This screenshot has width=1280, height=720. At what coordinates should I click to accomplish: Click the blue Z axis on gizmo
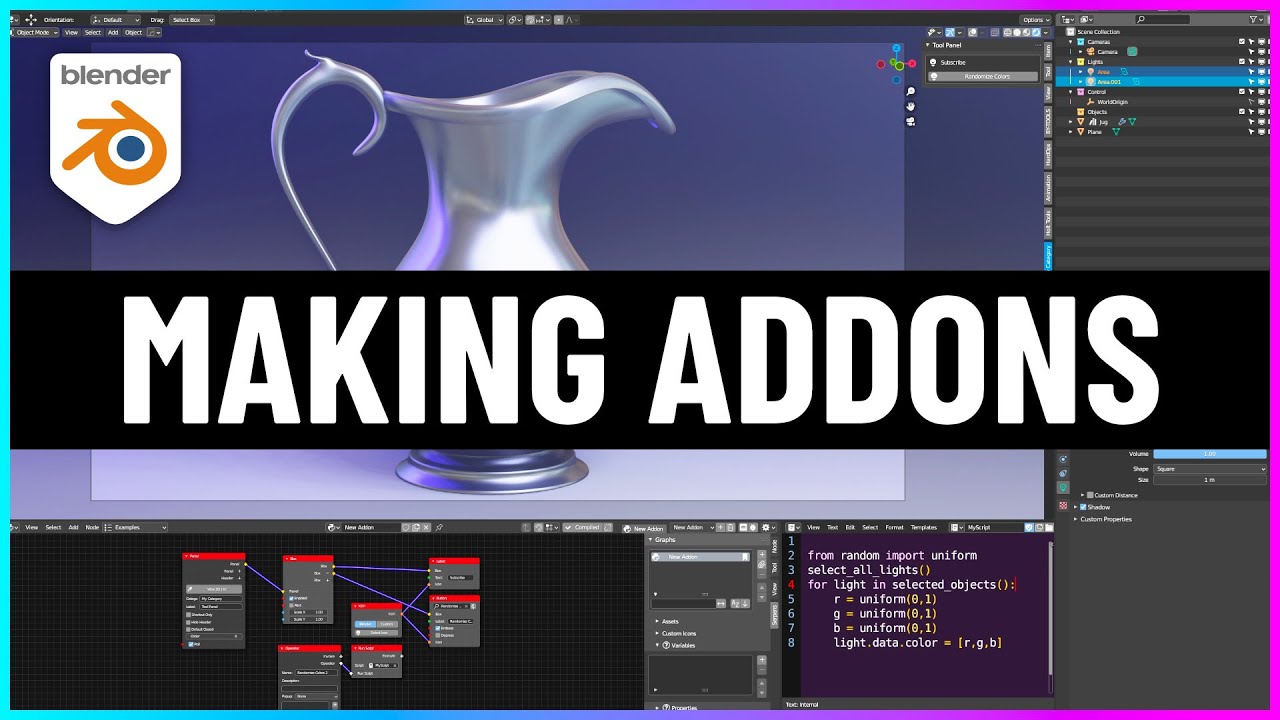click(896, 48)
